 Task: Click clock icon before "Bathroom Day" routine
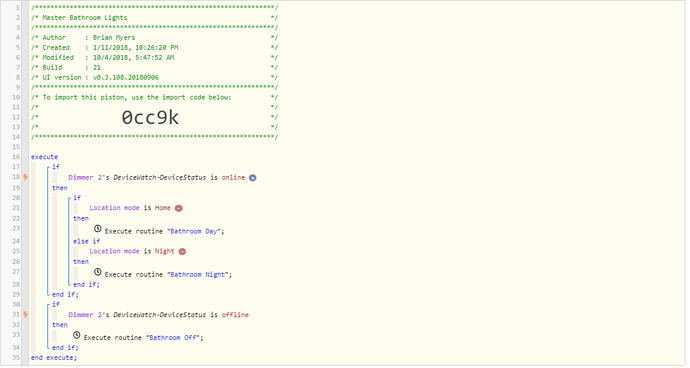coord(98,229)
